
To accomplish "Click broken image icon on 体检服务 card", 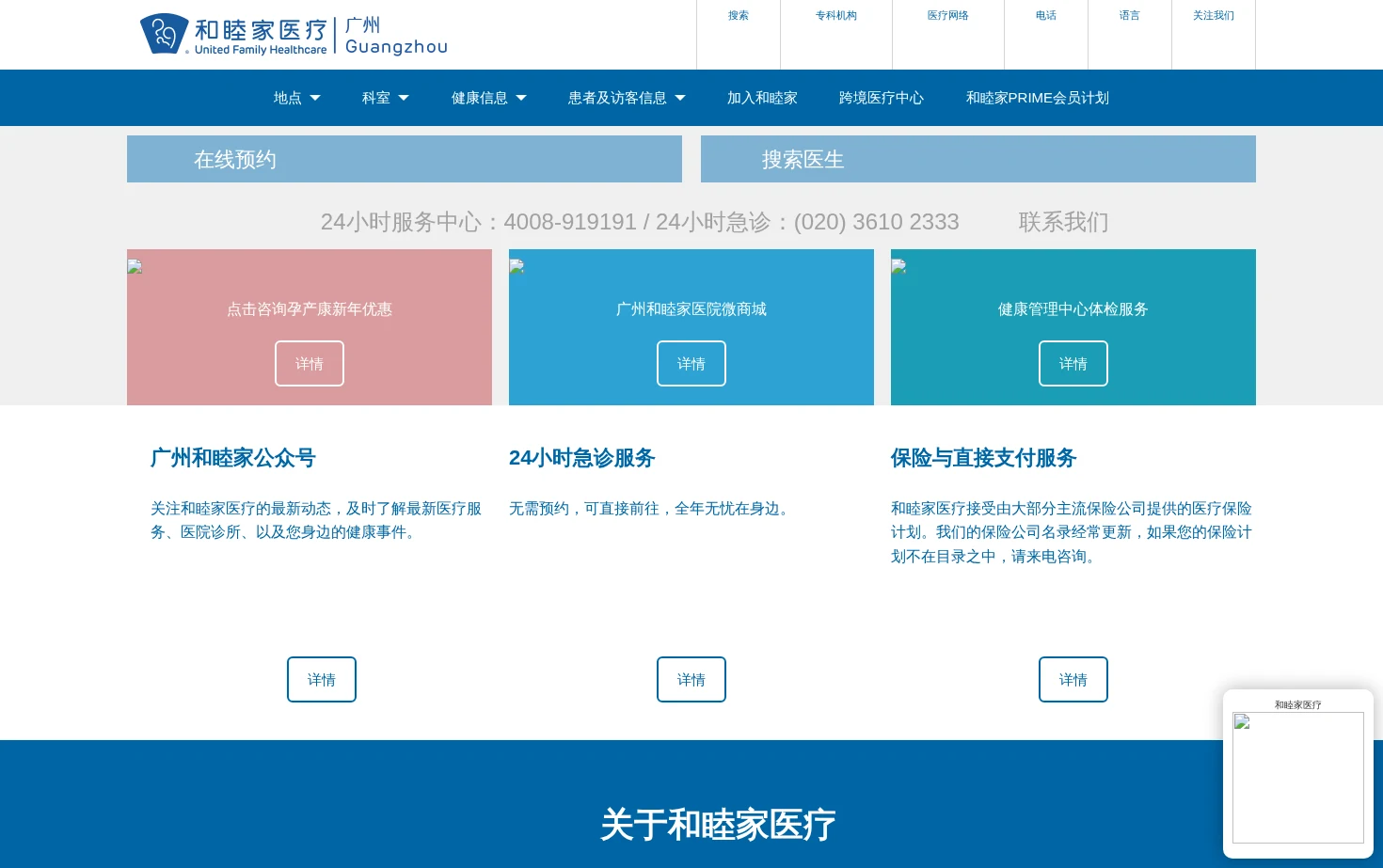I will [898, 266].
